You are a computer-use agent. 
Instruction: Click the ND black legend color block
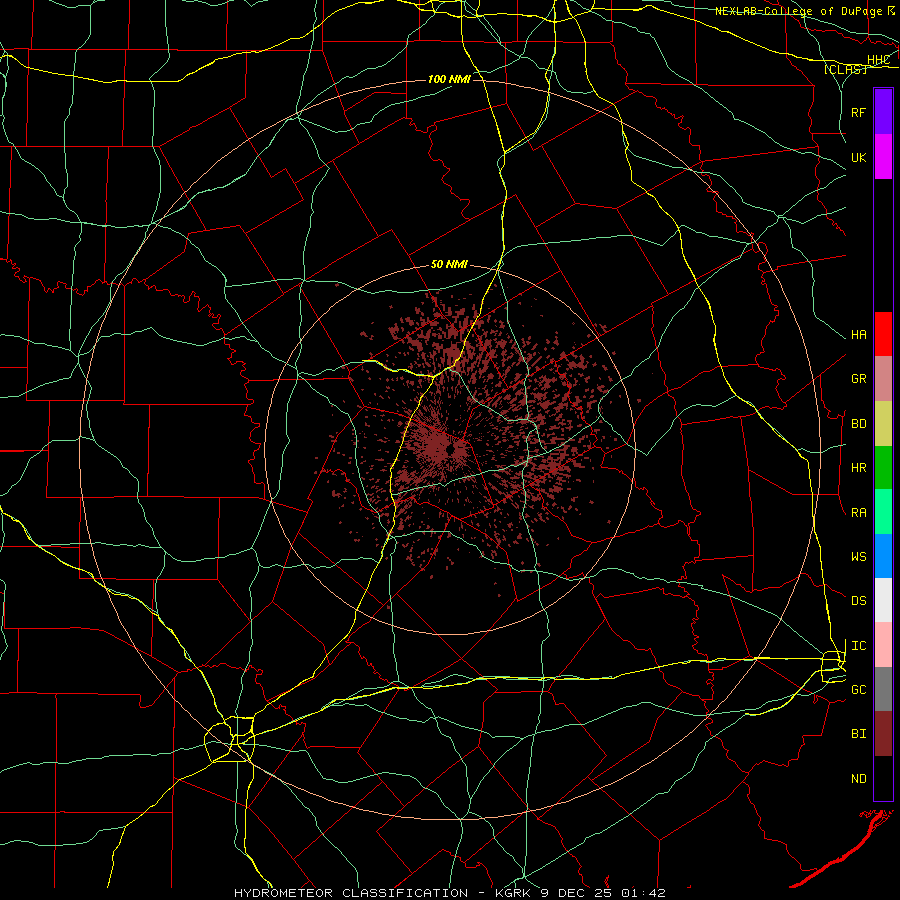(x=883, y=778)
